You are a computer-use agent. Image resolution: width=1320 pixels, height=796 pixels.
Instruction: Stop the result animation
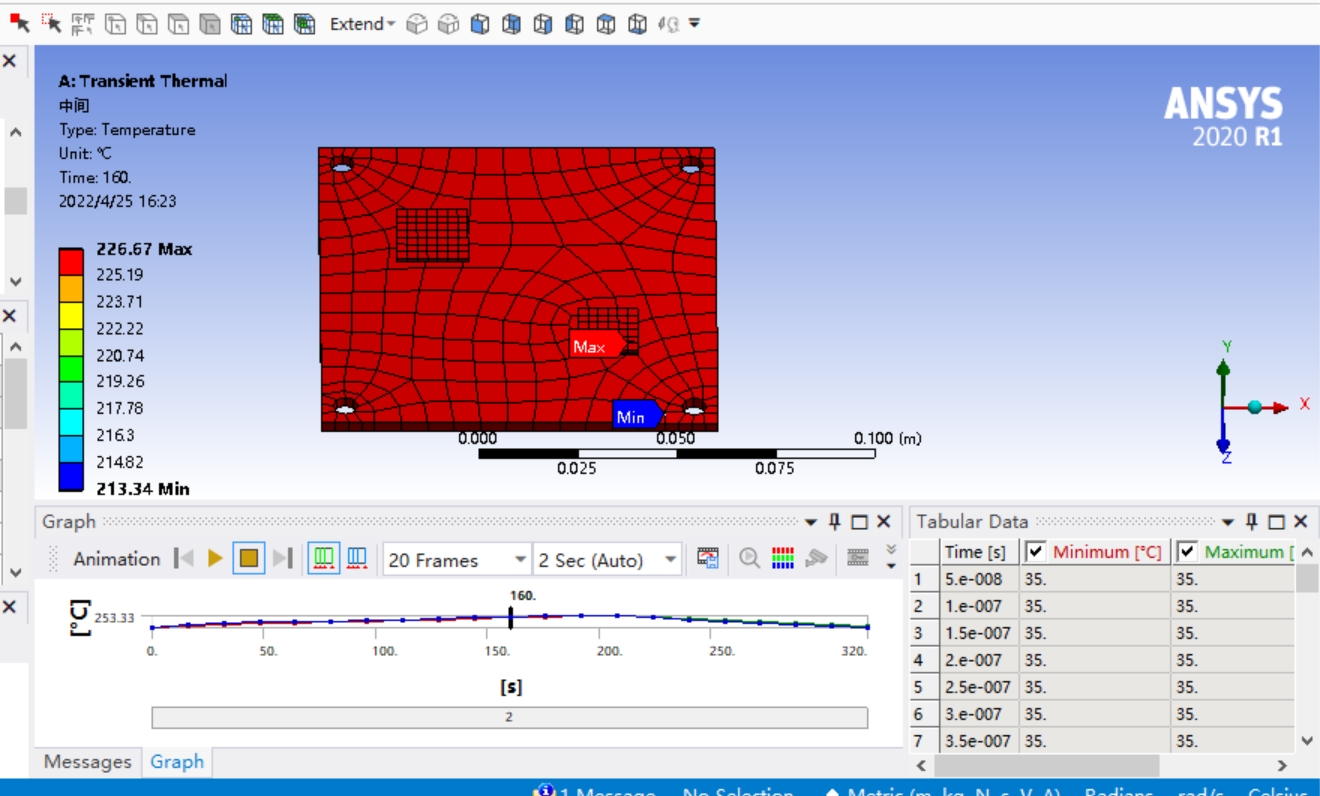pyautogui.click(x=249, y=559)
